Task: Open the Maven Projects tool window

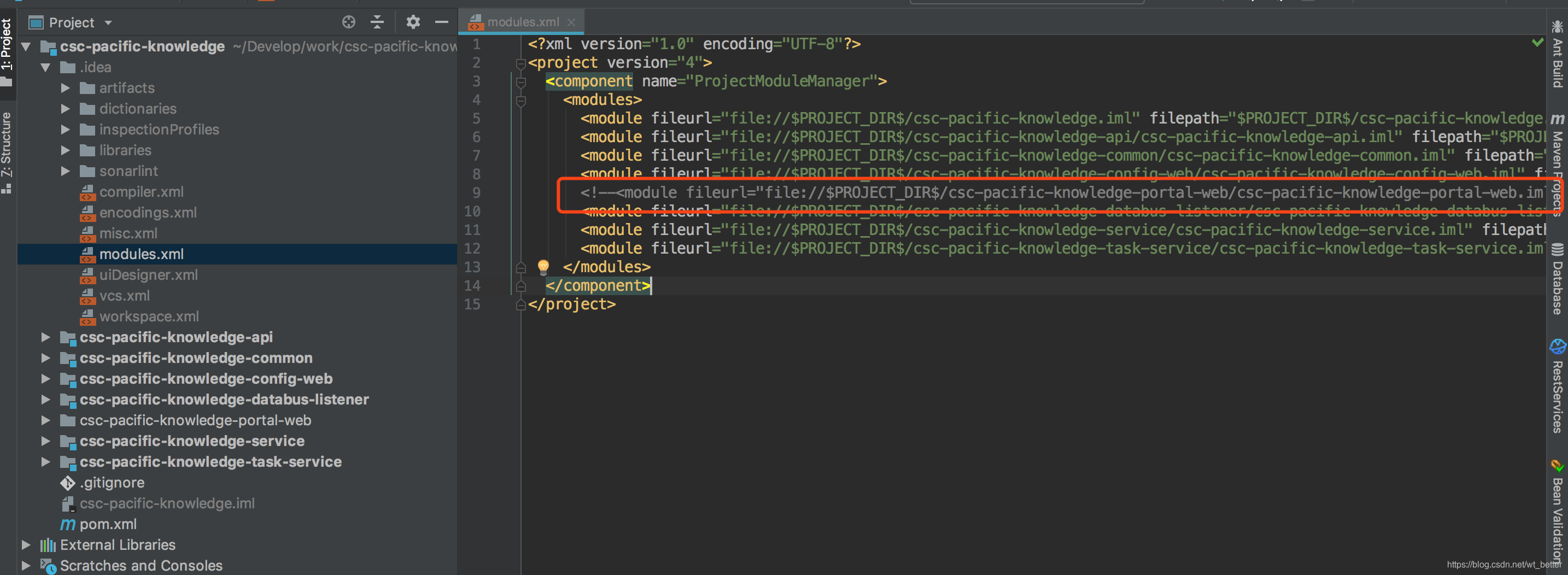Action: tap(1557, 165)
